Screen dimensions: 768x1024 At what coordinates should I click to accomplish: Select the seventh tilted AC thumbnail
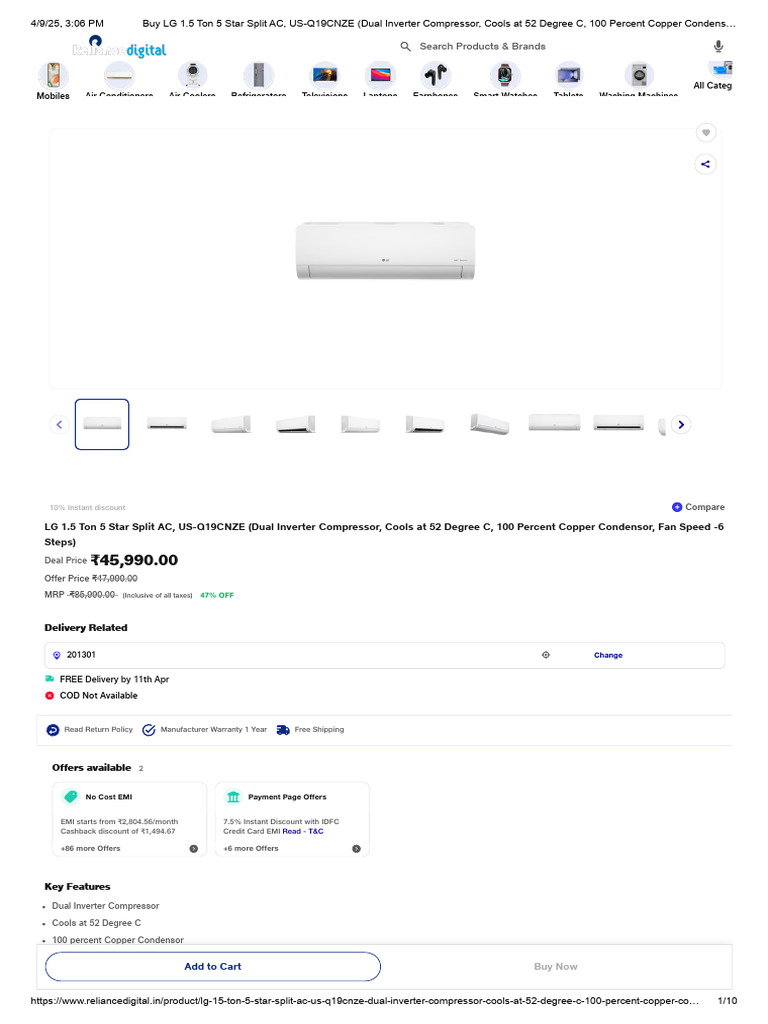[x=490, y=424]
